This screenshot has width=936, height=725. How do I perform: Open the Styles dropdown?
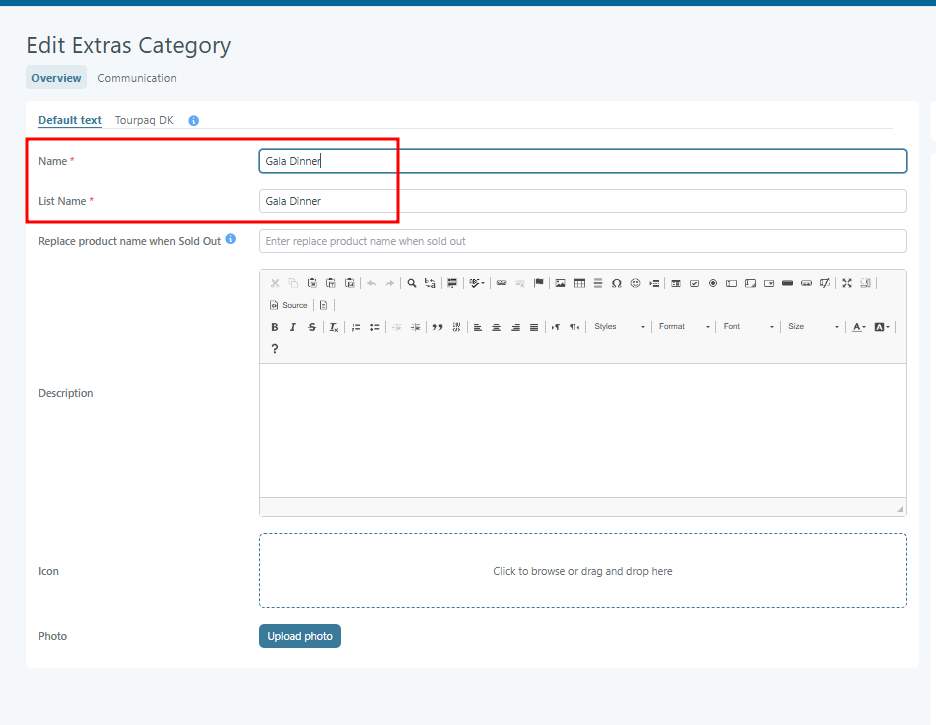pos(619,327)
